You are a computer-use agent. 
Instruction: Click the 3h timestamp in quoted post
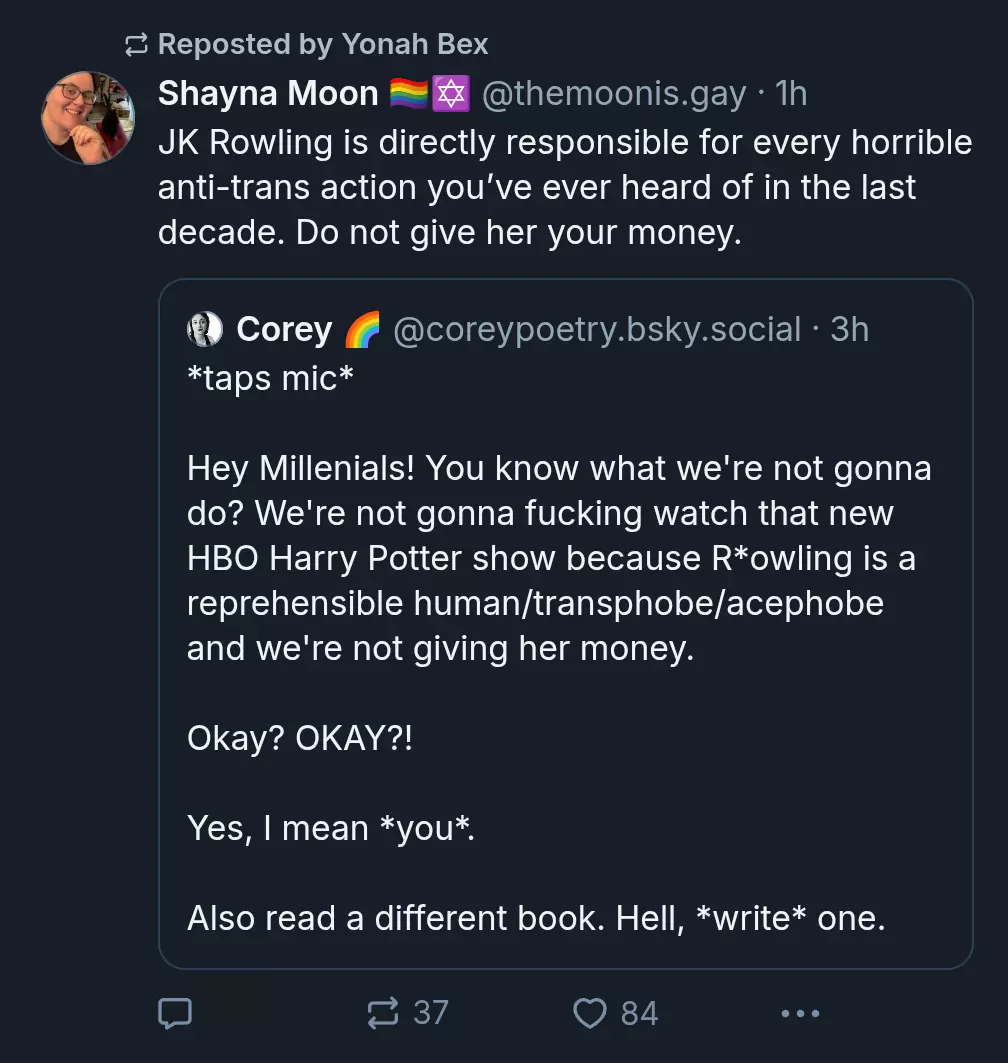(x=849, y=329)
